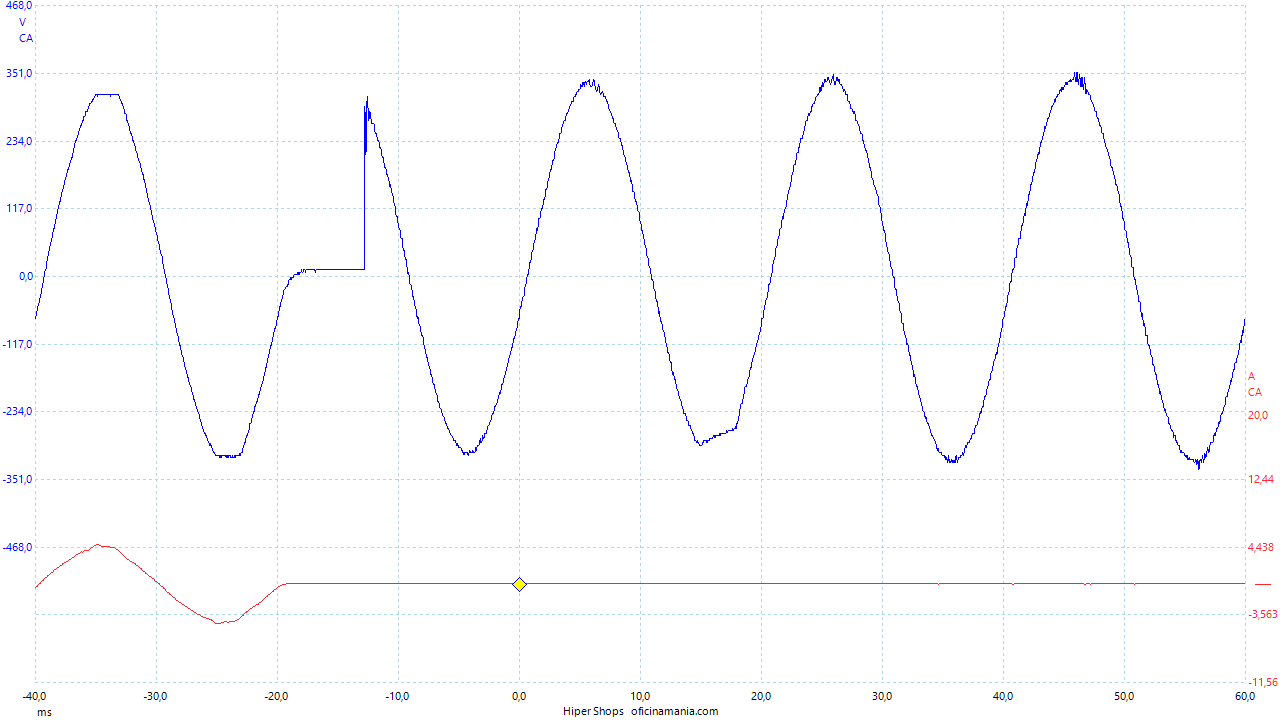Viewport: 1280px width, 720px height.
Task: Click the "351,0" voltage axis label
Action: [20, 73]
